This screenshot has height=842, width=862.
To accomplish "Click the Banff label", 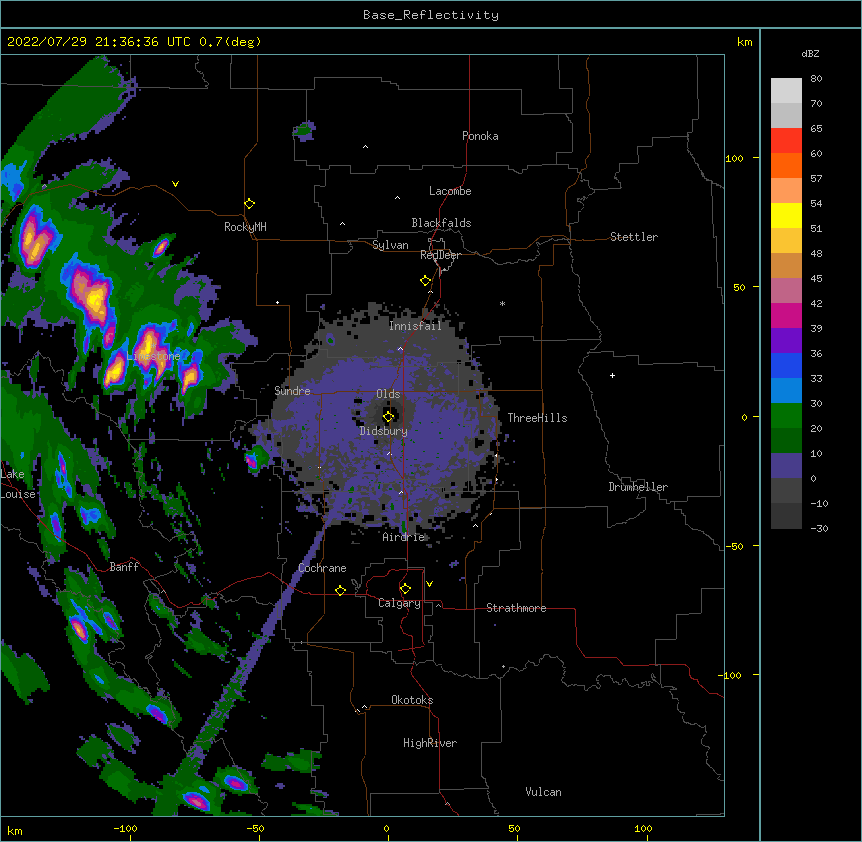I will pyautogui.click(x=124, y=567).
